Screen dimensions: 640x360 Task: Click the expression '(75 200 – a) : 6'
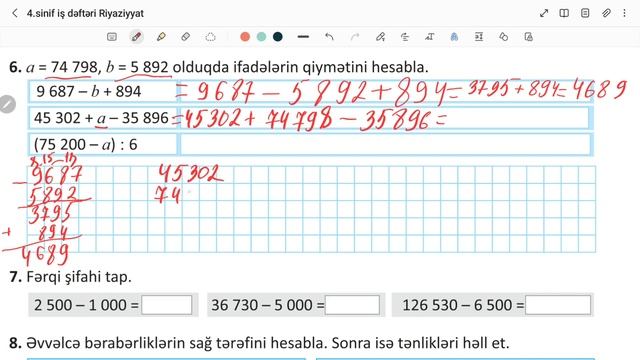86,144
